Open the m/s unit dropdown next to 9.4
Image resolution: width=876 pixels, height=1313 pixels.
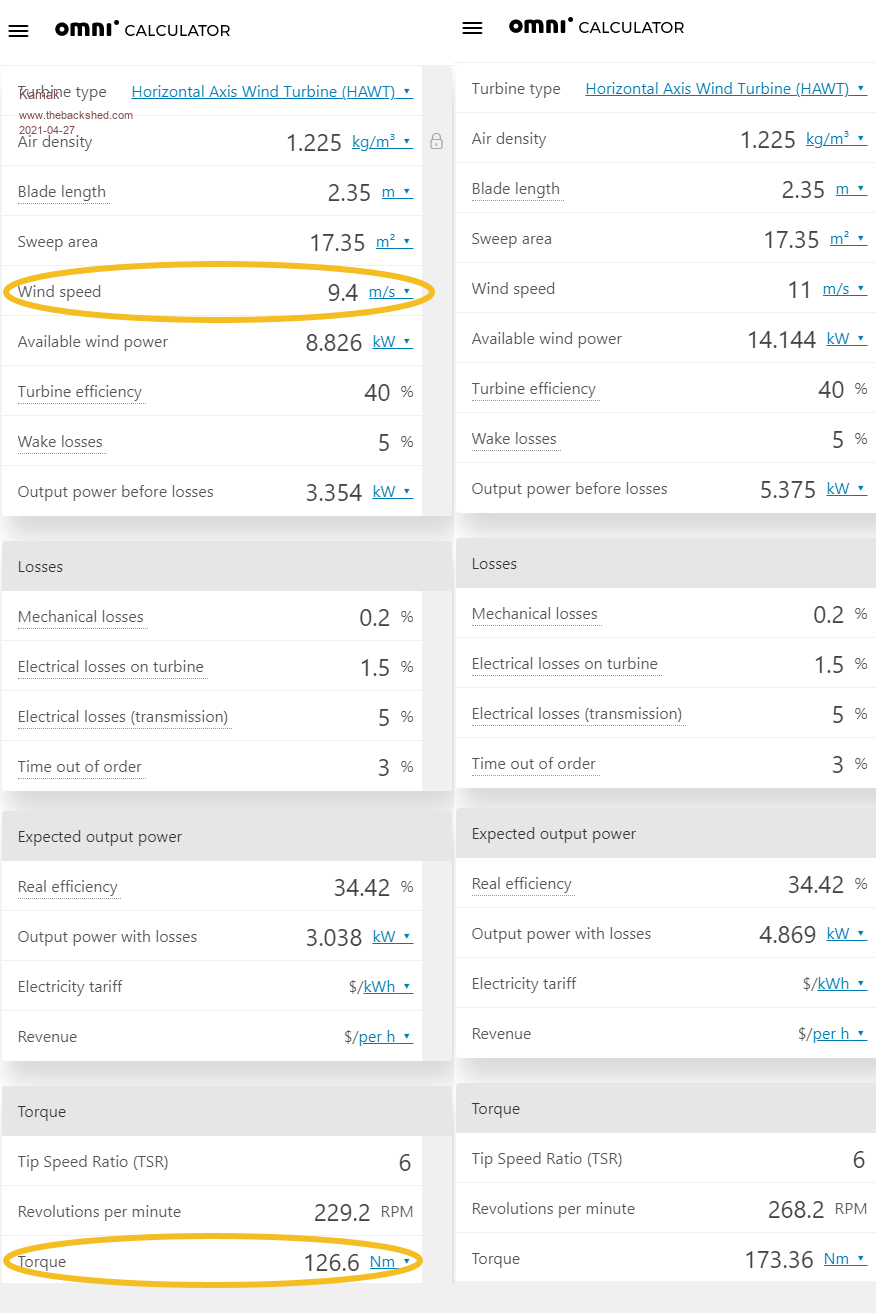click(390, 292)
